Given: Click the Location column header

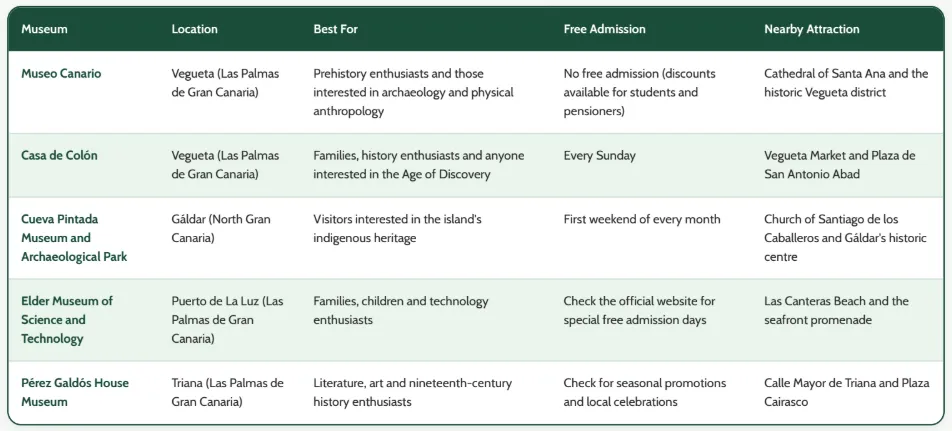Looking at the screenshot, I should coord(194,29).
